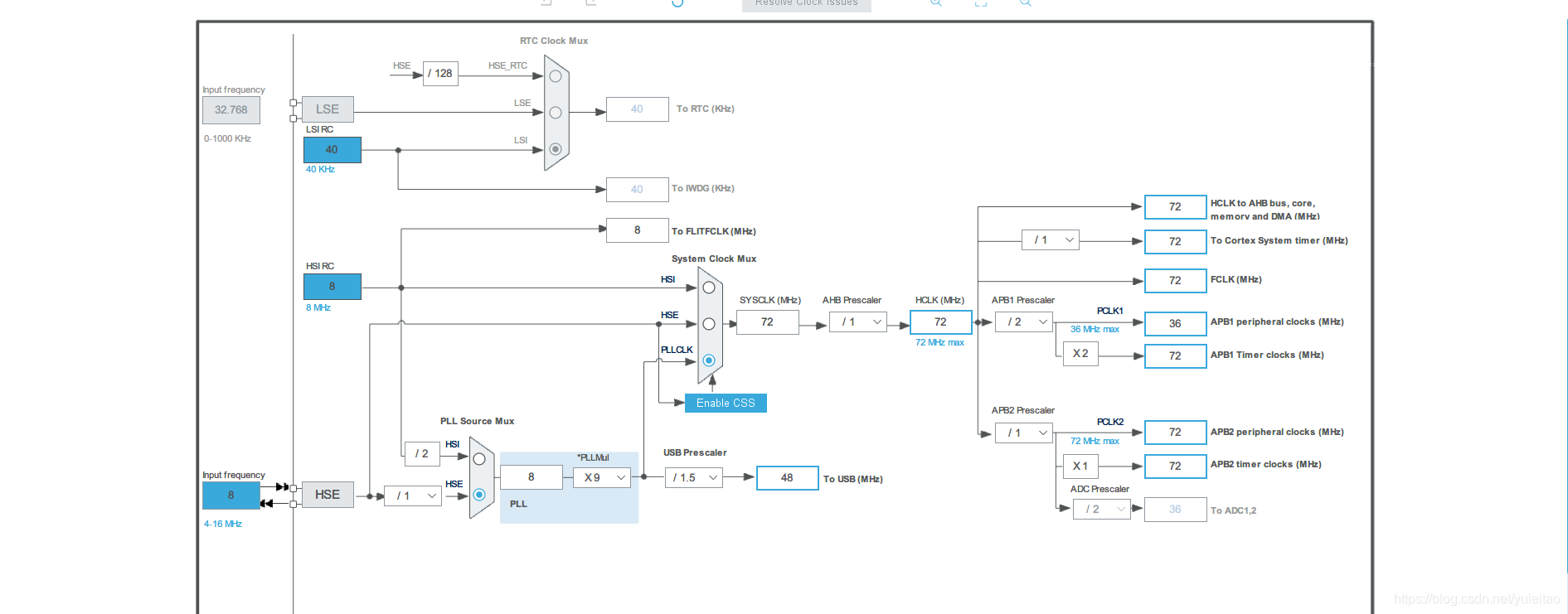Screen dimensions: 1568x614
Task: Click the To IWDG (KHz) value box
Action: point(638,190)
